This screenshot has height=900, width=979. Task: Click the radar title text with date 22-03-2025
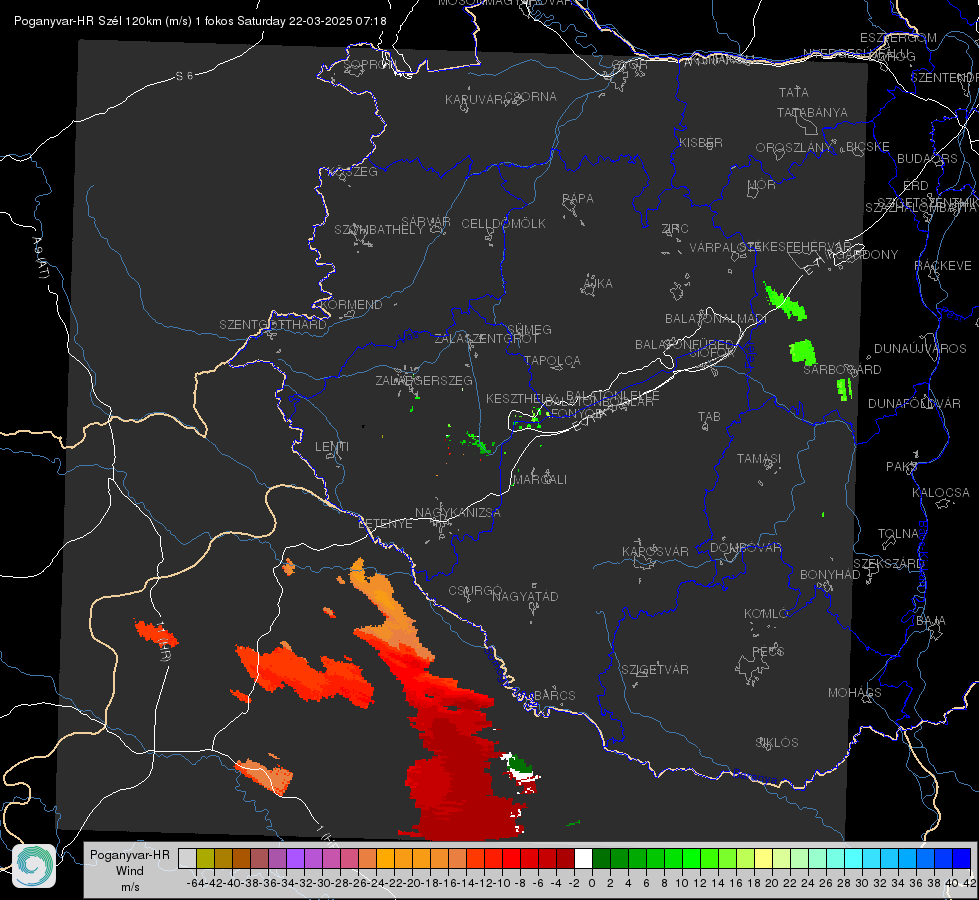pos(200,21)
